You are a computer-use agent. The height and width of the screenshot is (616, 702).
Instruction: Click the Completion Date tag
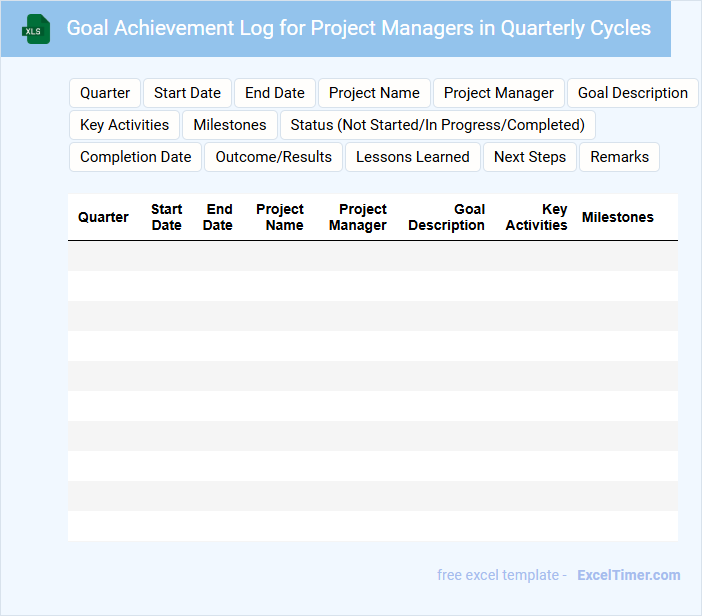click(135, 157)
